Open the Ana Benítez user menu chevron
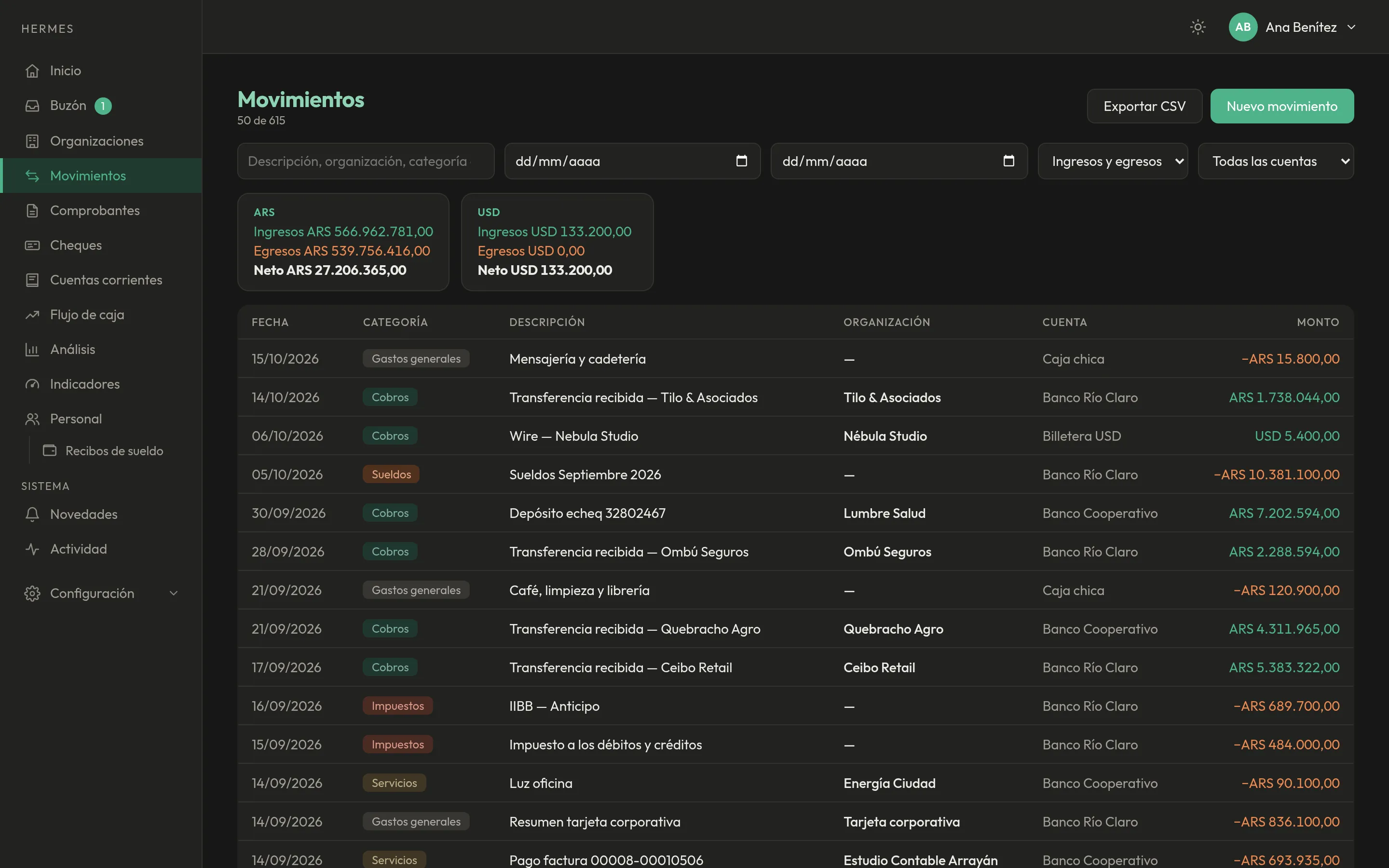This screenshot has height=868, width=1389. point(1351,27)
